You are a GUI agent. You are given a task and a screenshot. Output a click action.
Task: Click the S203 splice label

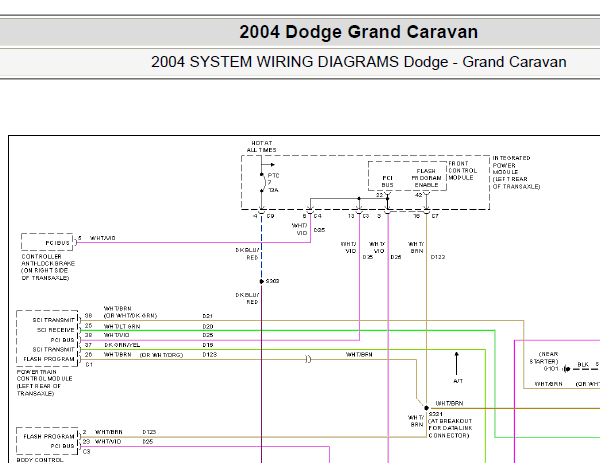272,281
